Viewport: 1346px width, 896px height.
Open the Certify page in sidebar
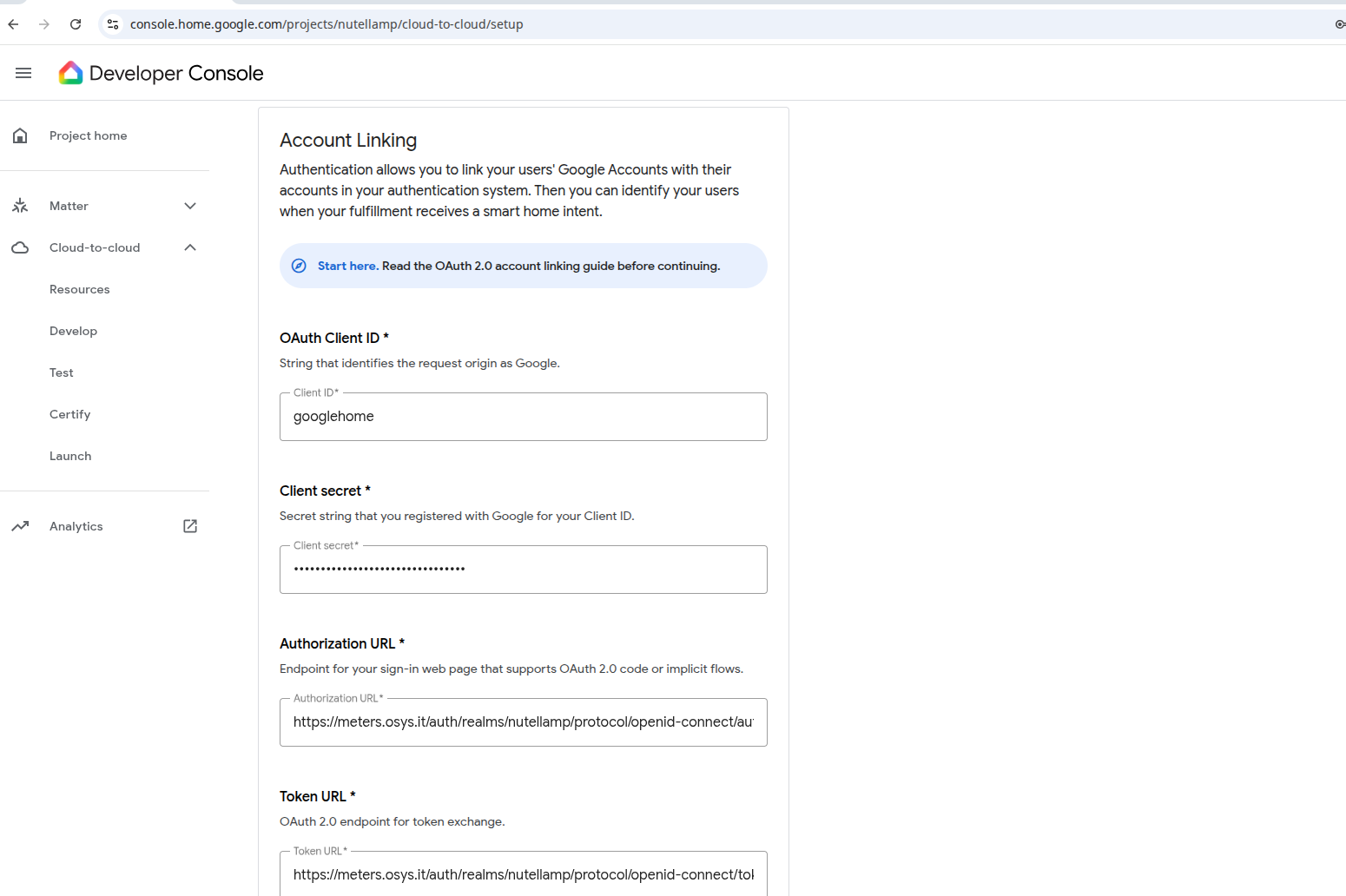point(70,414)
